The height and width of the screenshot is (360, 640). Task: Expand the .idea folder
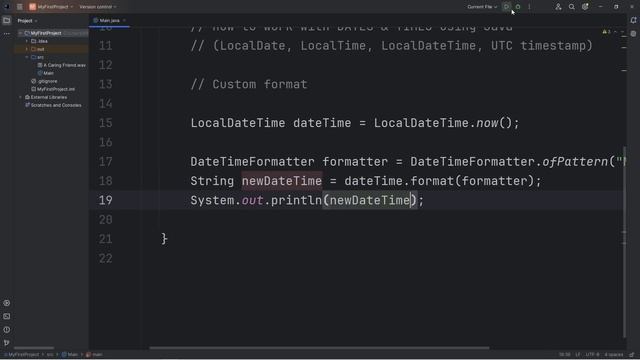(27, 41)
